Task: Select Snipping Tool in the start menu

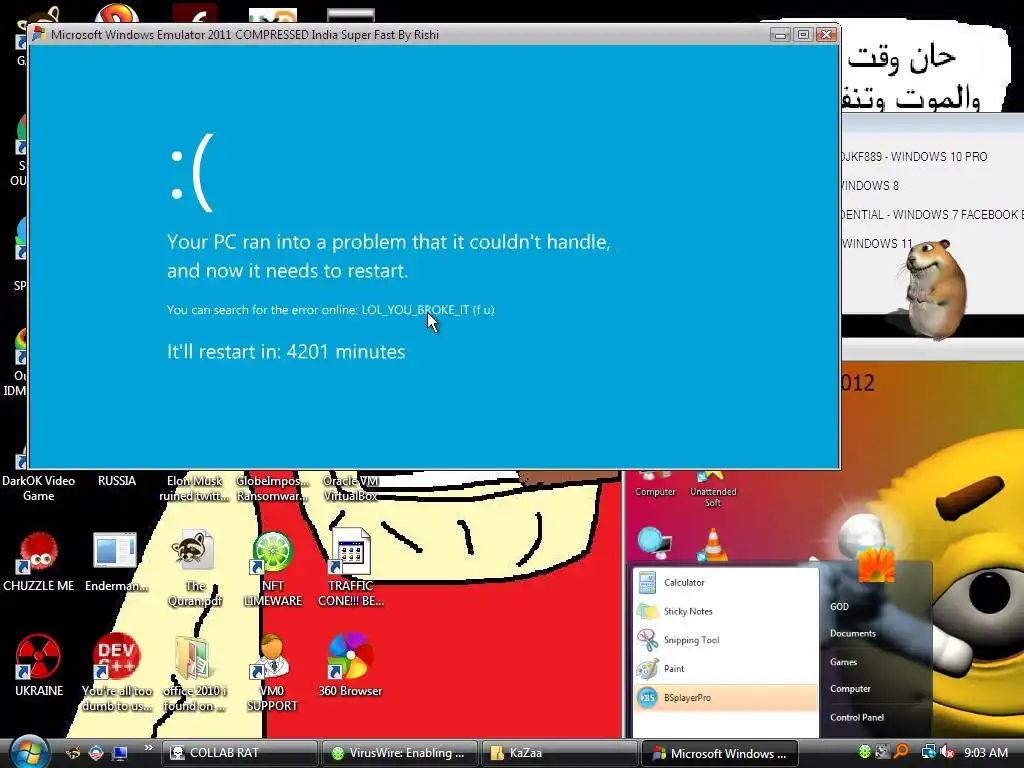Action: (x=726, y=640)
